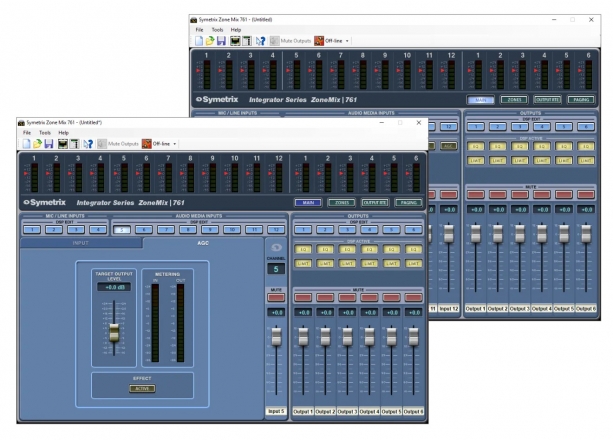The width and height of the screenshot is (613, 440).
Task: Toggle the AGC EFFECT ACTIVE button
Action: (142, 388)
